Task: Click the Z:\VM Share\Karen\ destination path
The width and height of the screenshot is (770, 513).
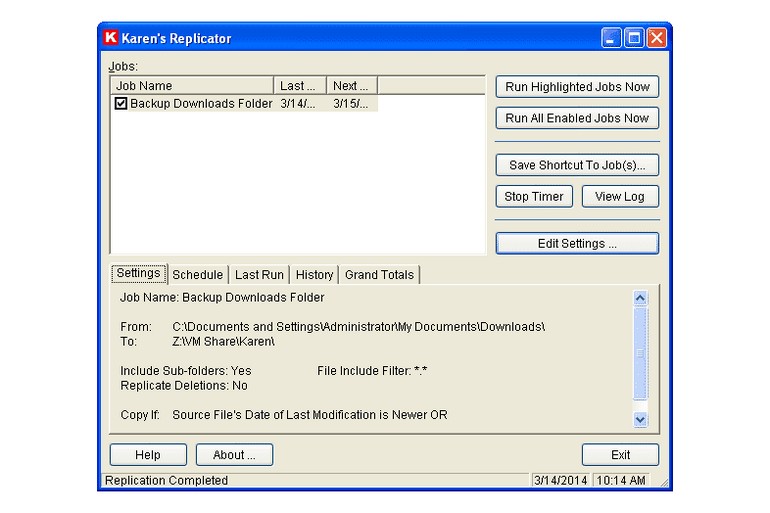Action: point(223,341)
